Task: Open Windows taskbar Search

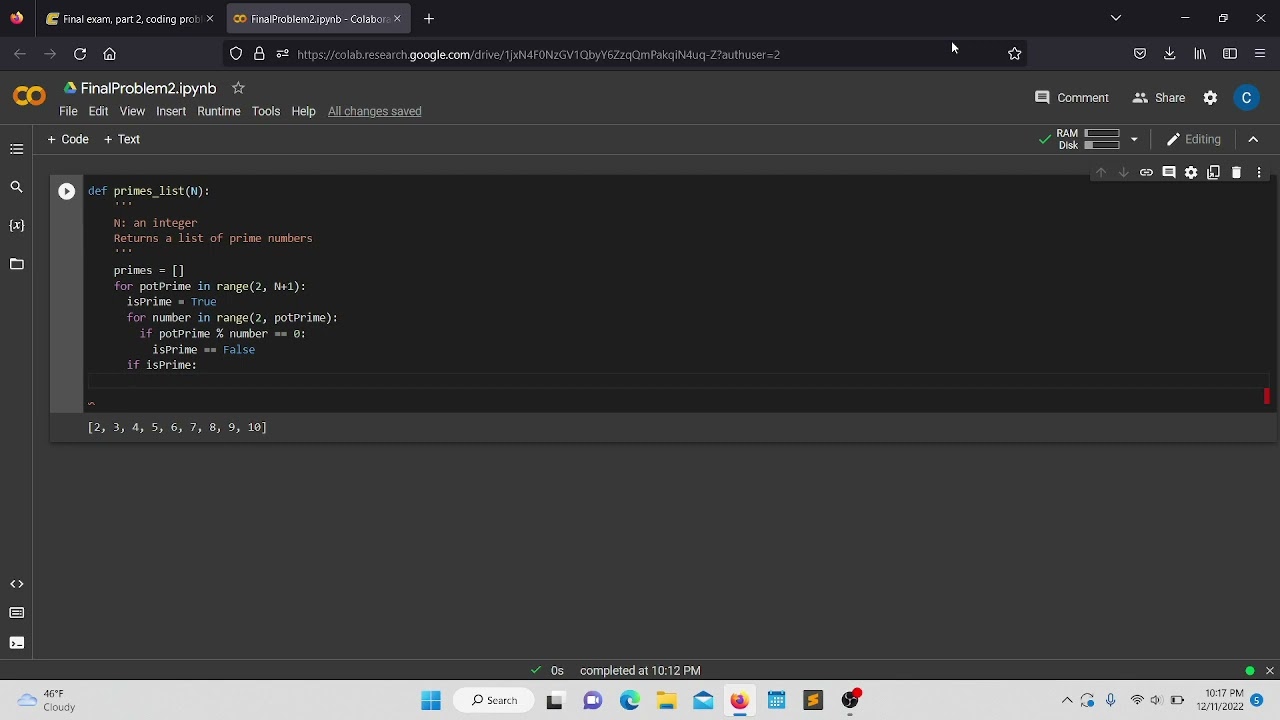Action: [x=494, y=700]
